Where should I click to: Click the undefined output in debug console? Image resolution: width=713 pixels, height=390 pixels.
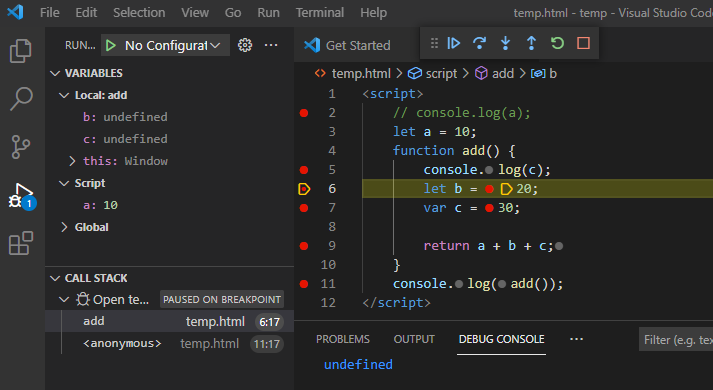point(358,365)
